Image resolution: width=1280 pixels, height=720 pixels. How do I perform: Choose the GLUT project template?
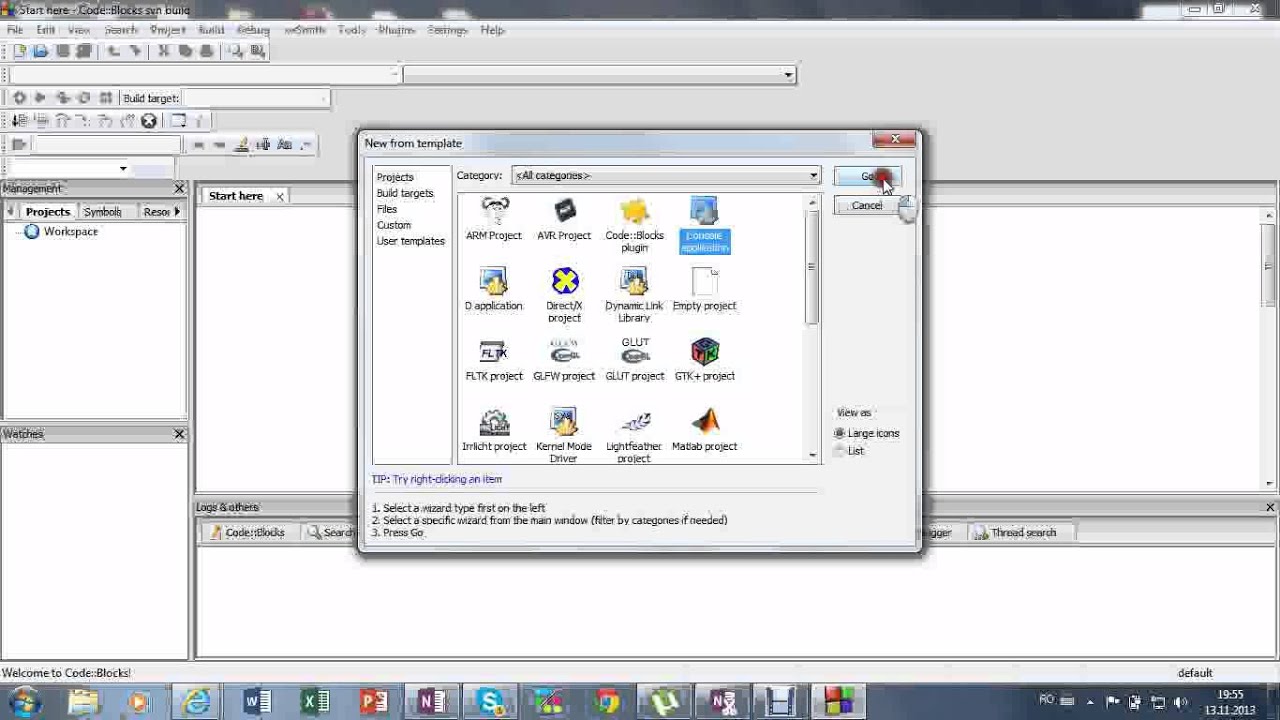click(635, 360)
